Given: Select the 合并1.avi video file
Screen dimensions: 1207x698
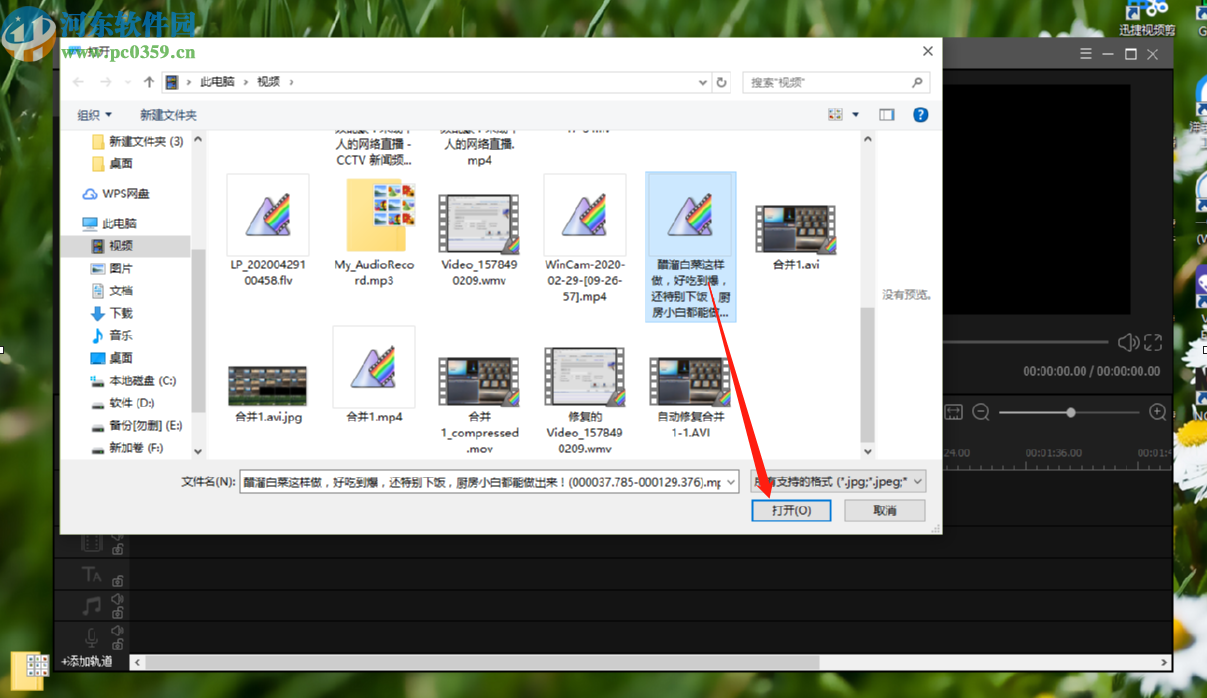Looking at the screenshot, I should pyautogui.click(x=796, y=237).
